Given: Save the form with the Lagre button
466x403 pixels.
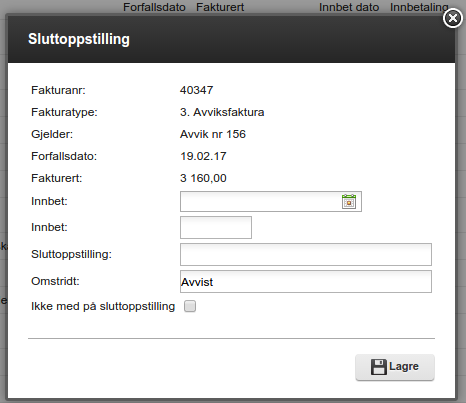Looking at the screenshot, I should click(x=395, y=367).
